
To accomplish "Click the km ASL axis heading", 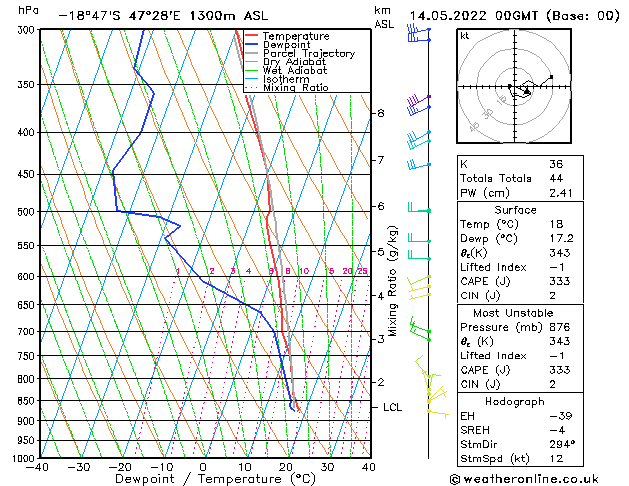I will 384,17.
